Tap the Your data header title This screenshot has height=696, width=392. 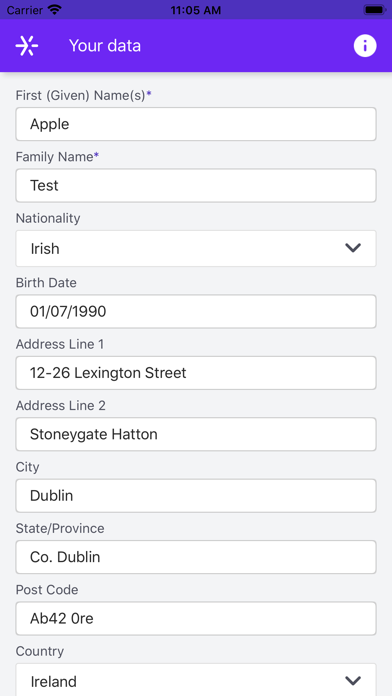[x=105, y=46]
